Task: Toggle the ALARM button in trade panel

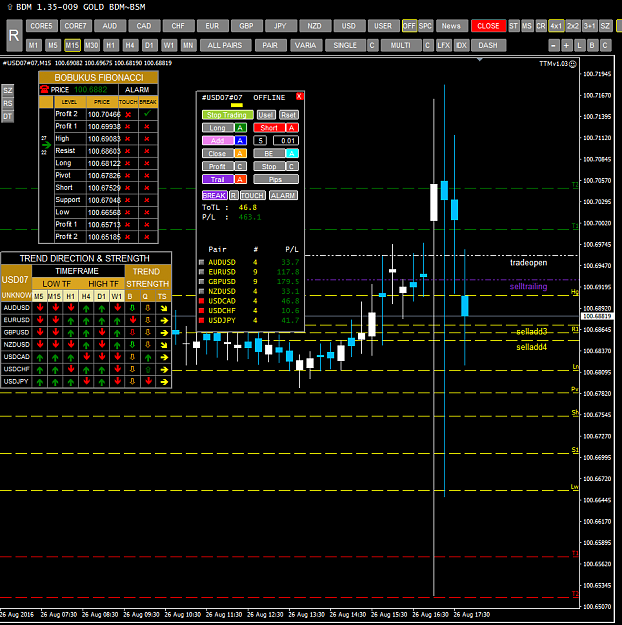Action: tap(283, 195)
